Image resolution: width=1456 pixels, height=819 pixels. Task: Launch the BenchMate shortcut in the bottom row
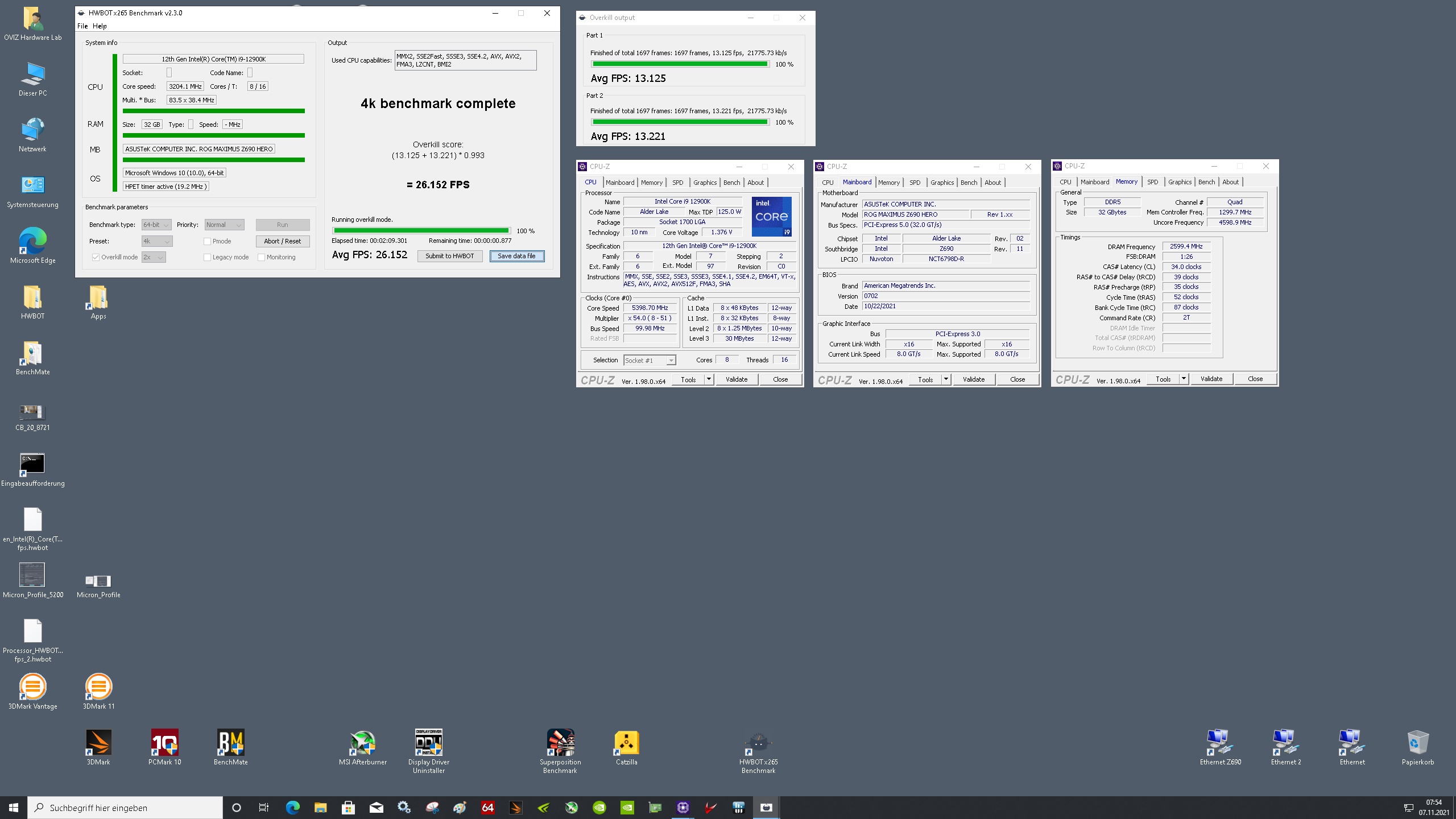[x=231, y=747]
